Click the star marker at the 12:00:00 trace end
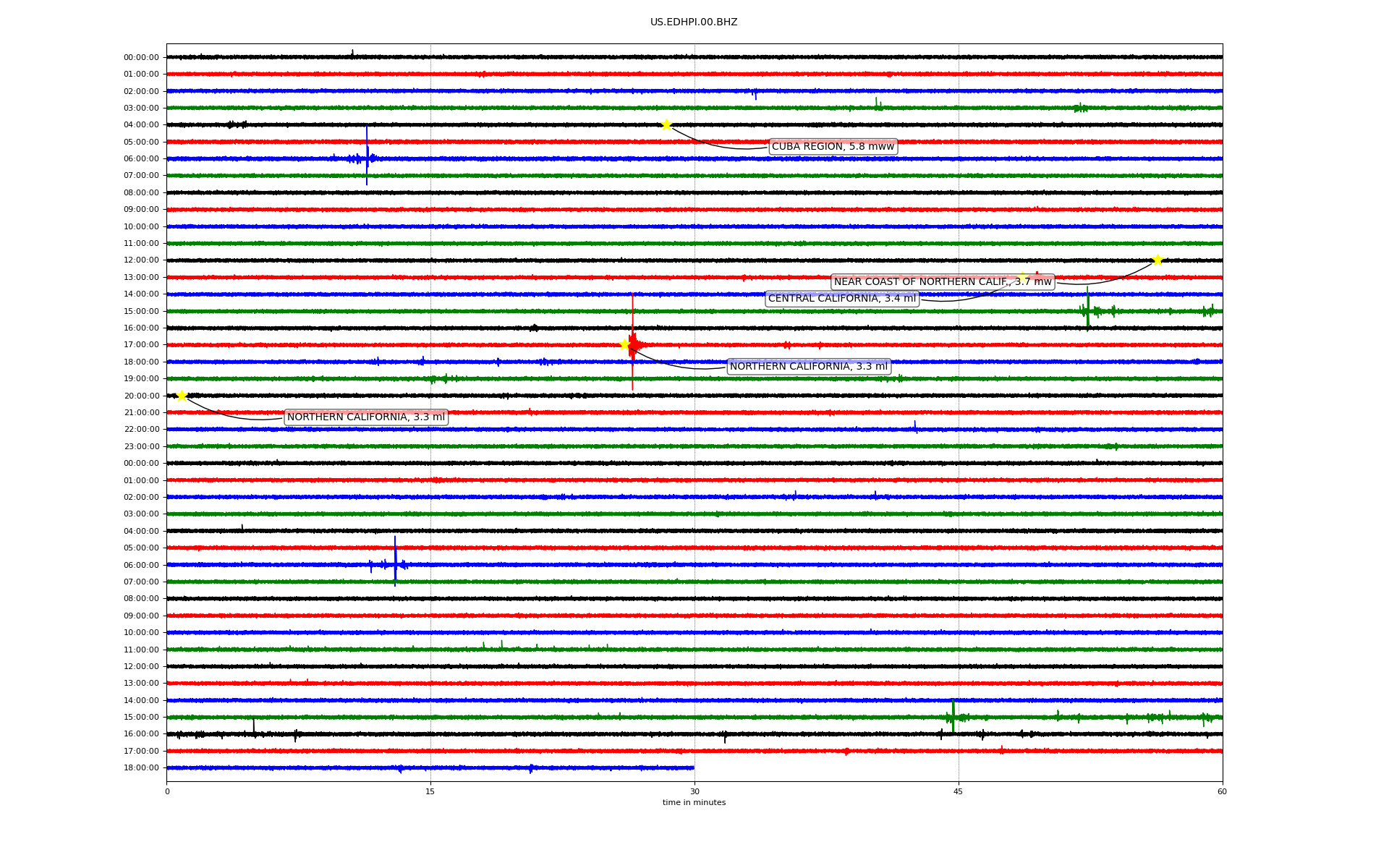 1157,260
